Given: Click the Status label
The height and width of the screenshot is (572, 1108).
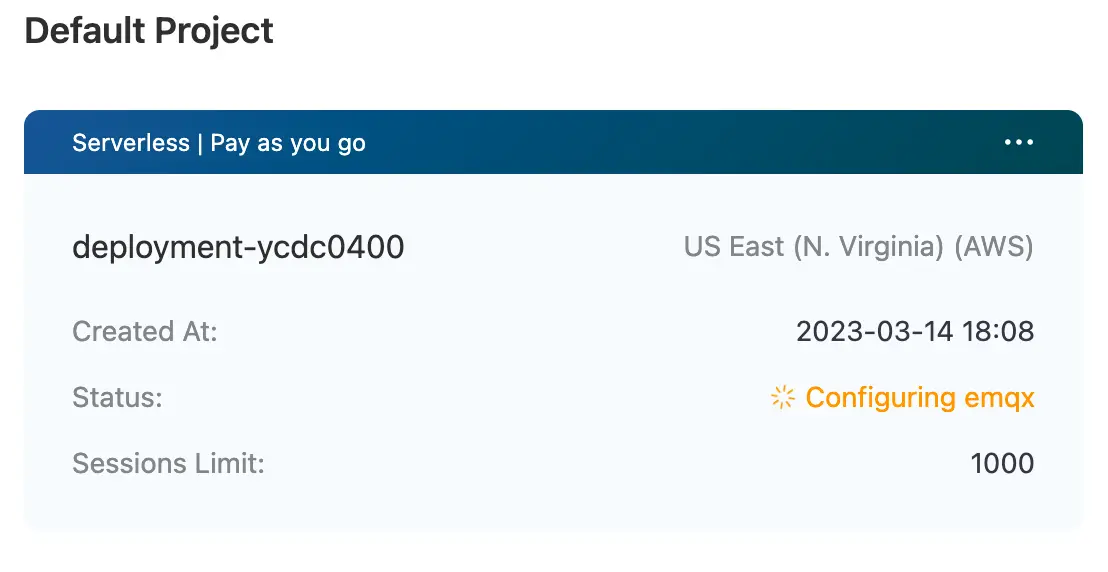Looking at the screenshot, I should (x=117, y=398).
